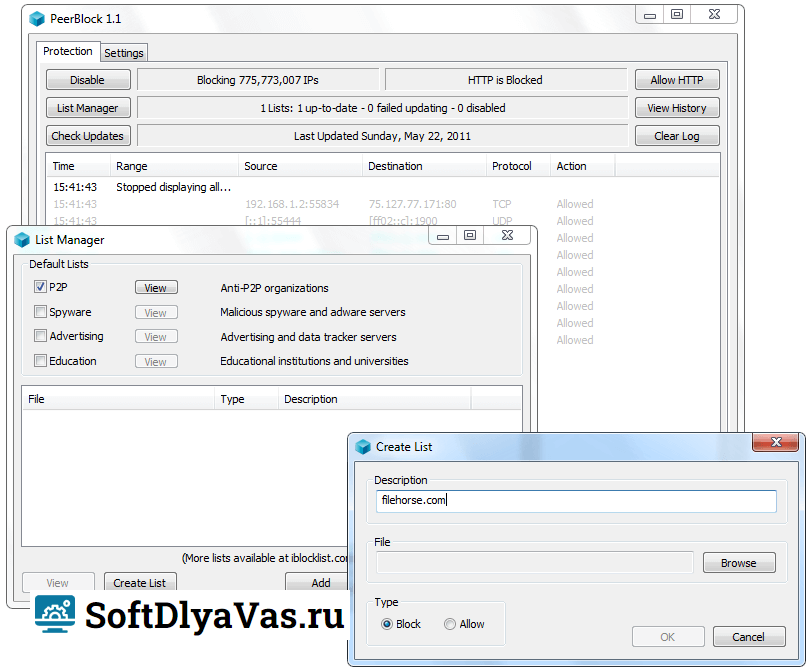Sort the log by the Source column
The height and width of the screenshot is (670, 809).
pyautogui.click(x=300, y=166)
